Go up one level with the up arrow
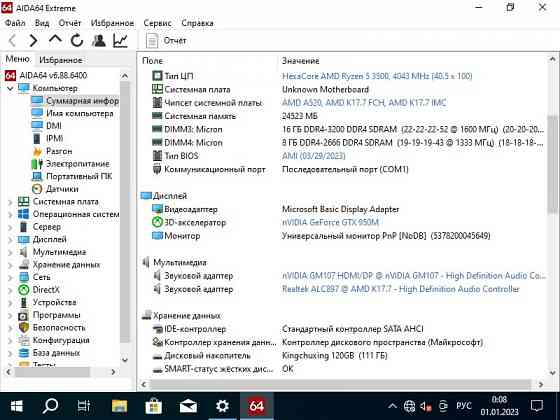 coord(55,40)
